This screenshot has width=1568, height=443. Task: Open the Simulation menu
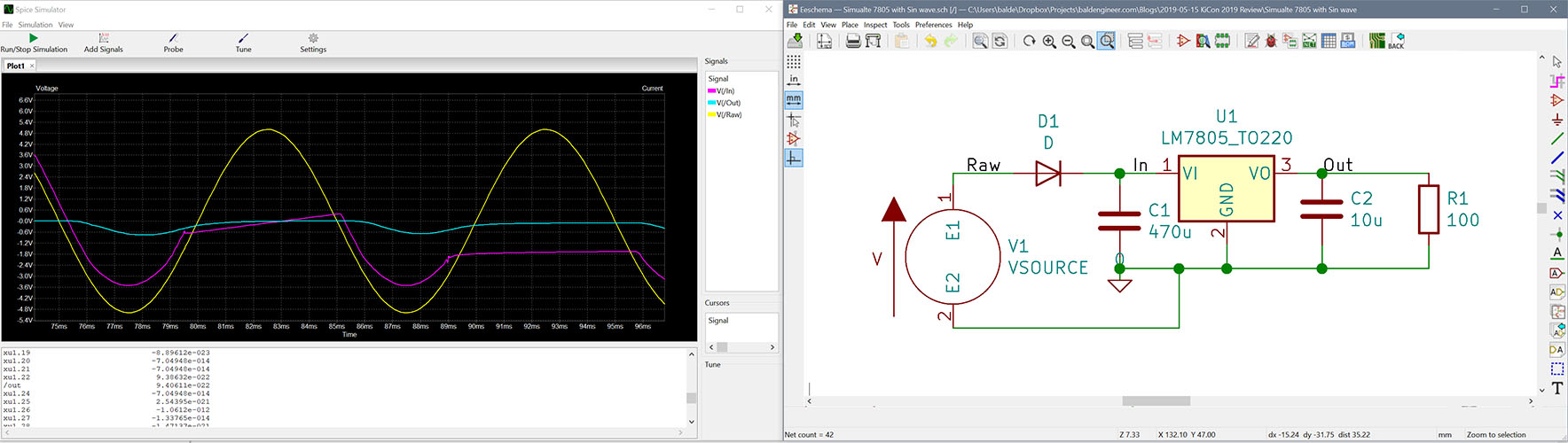[35, 25]
